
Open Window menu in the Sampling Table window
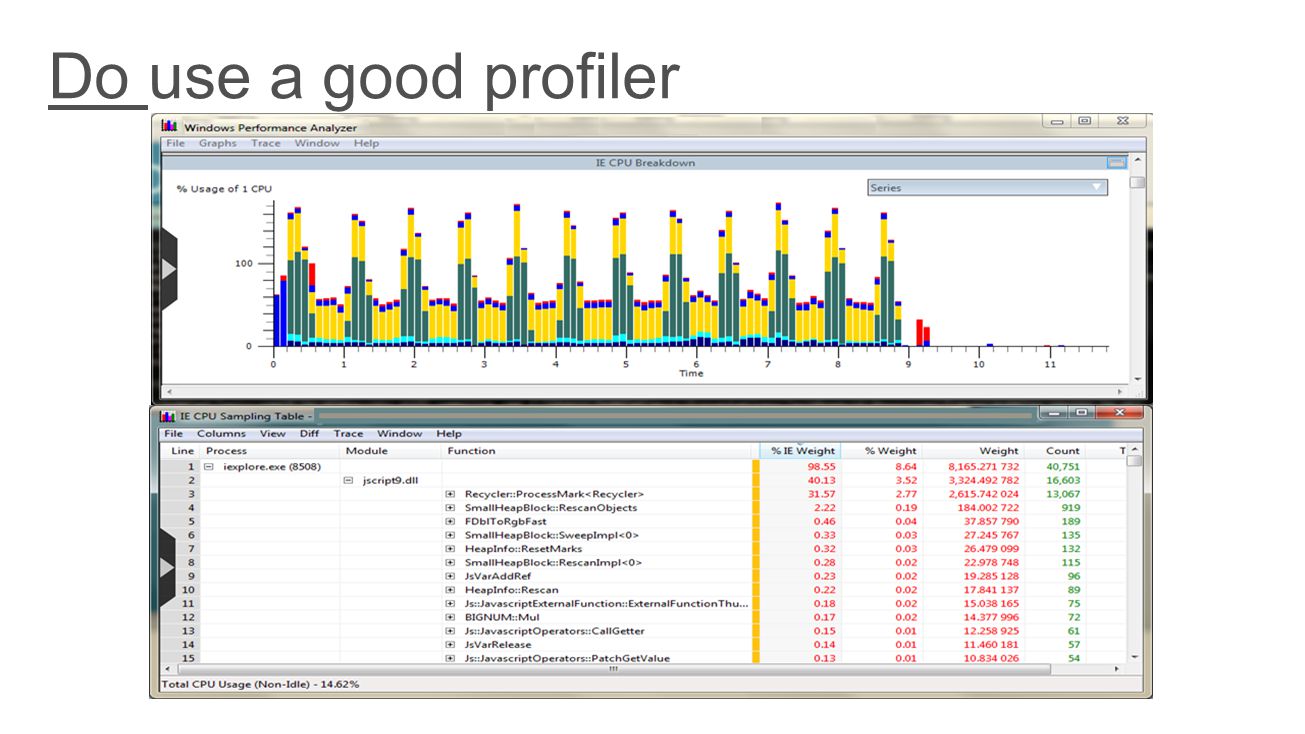pos(400,434)
